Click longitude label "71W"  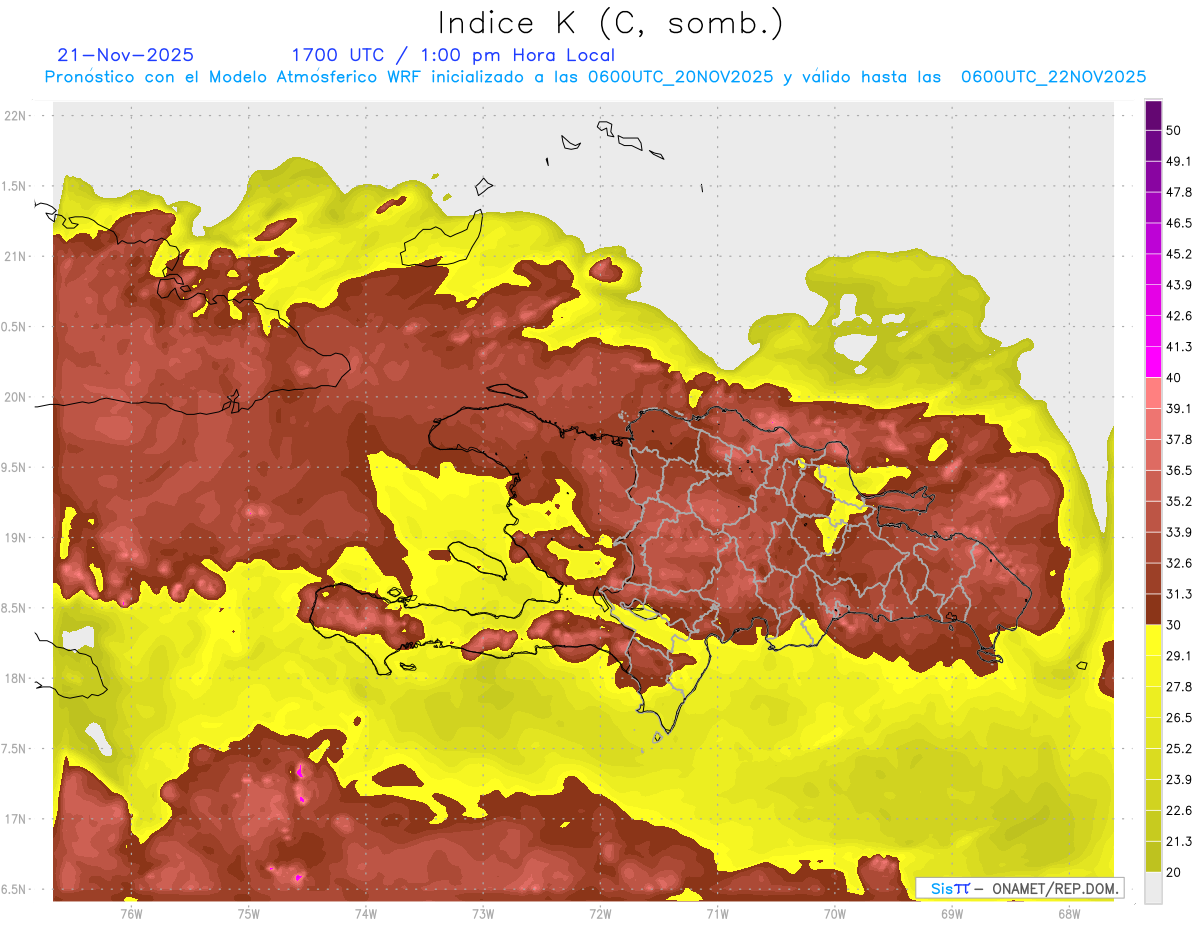pos(717,914)
